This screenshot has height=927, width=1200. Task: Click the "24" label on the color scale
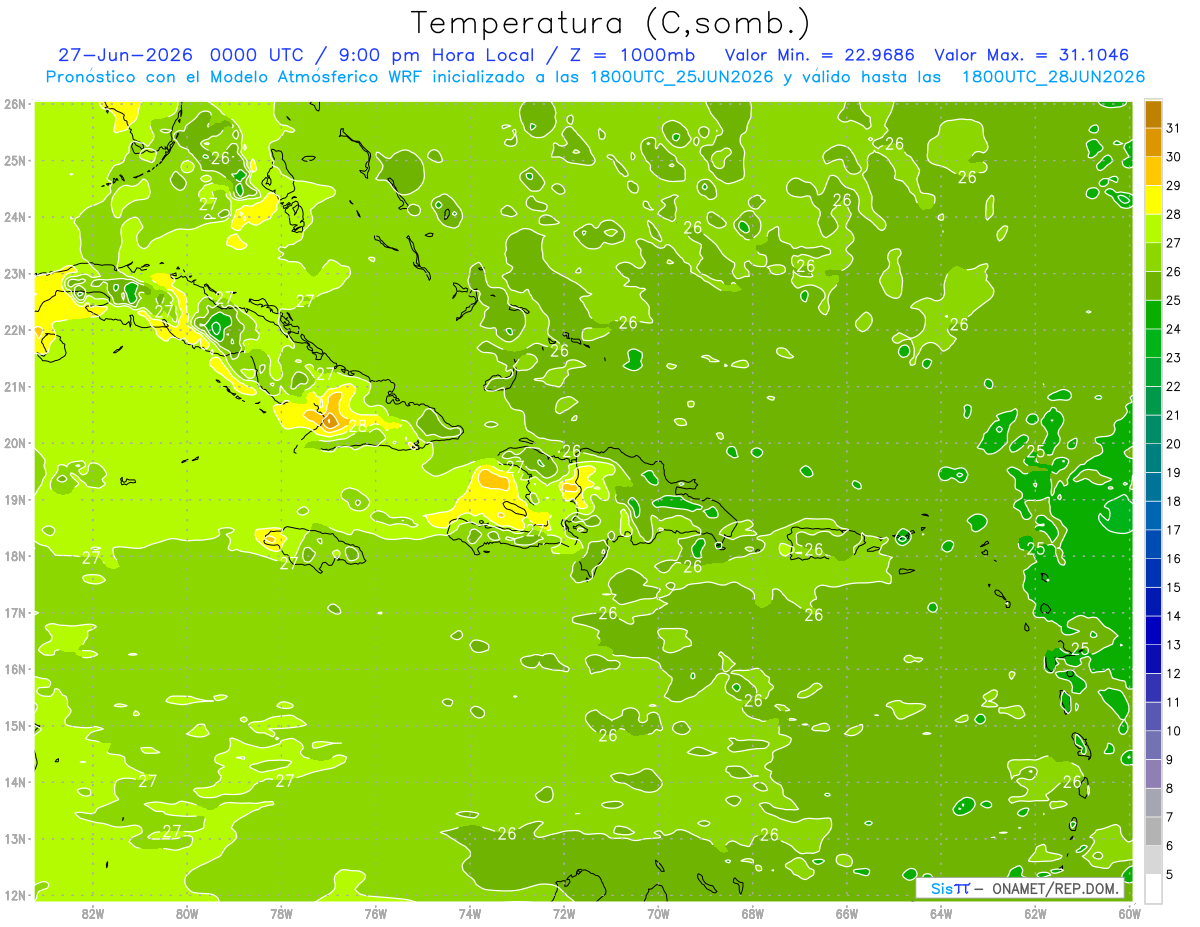coord(1174,329)
